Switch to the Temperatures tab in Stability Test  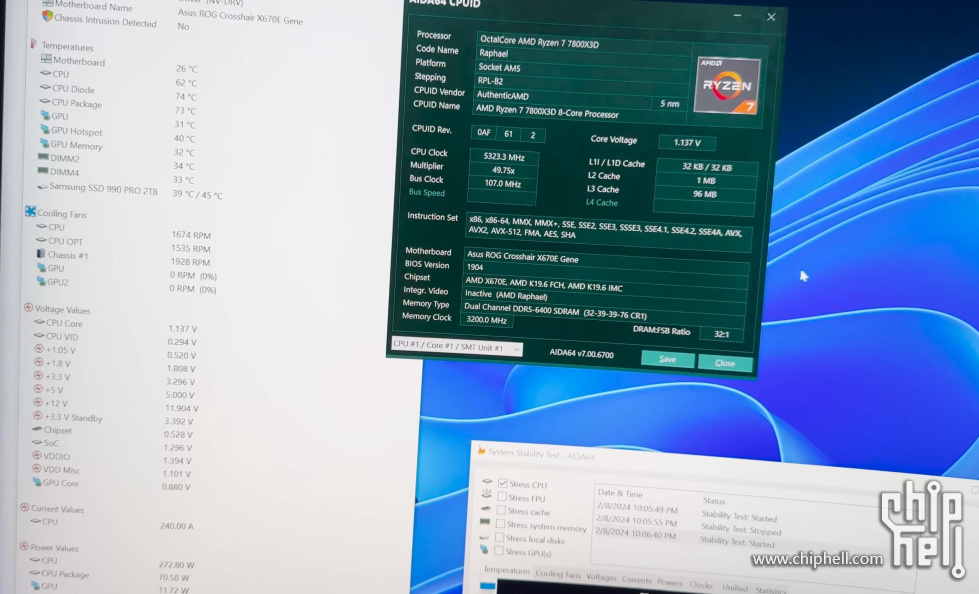pos(506,570)
